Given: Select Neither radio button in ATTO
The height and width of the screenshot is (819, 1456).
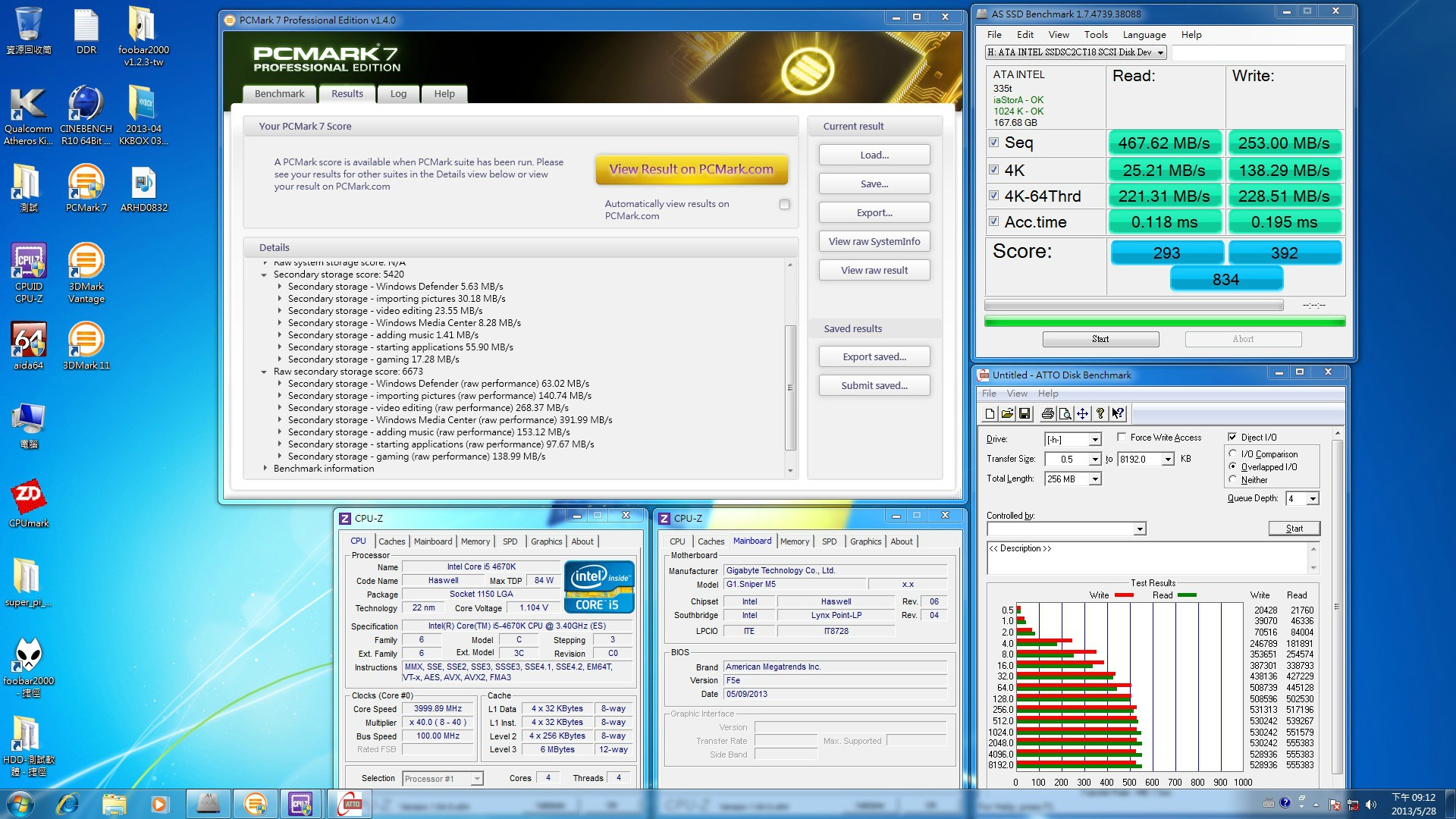Looking at the screenshot, I should coord(1233,479).
